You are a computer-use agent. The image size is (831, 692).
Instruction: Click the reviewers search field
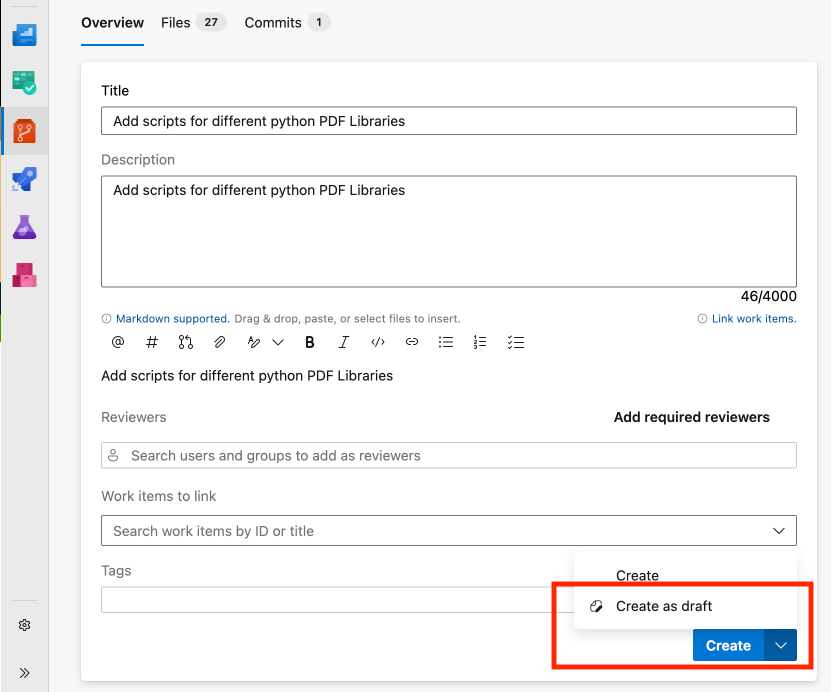pos(449,455)
